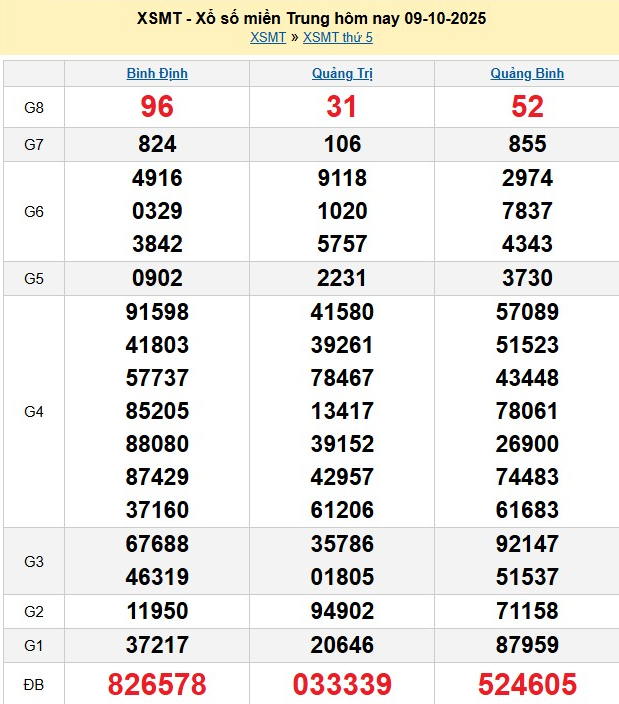Click the G1 result 20646
The image size is (619, 704).
click(342, 645)
